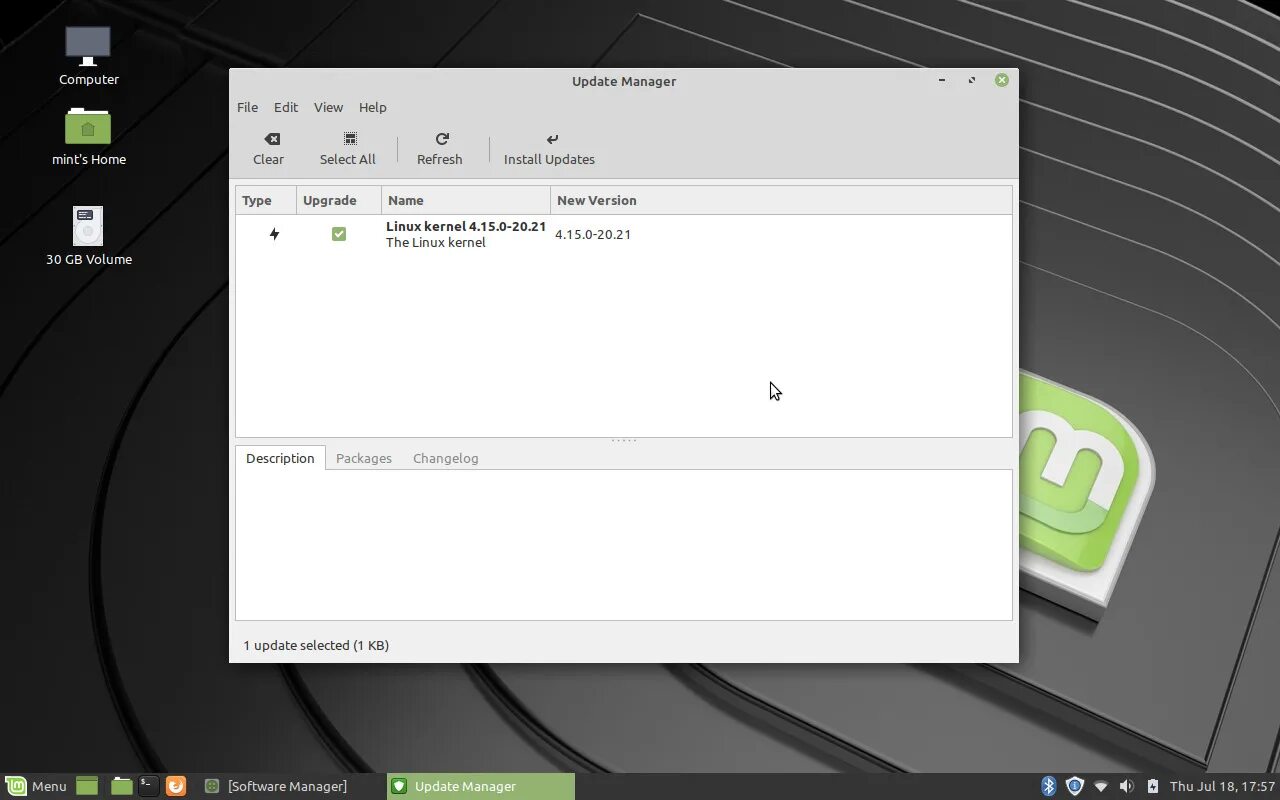Click the description text area
Viewport: 1280px width, 800px height.
pyautogui.click(x=624, y=545)
